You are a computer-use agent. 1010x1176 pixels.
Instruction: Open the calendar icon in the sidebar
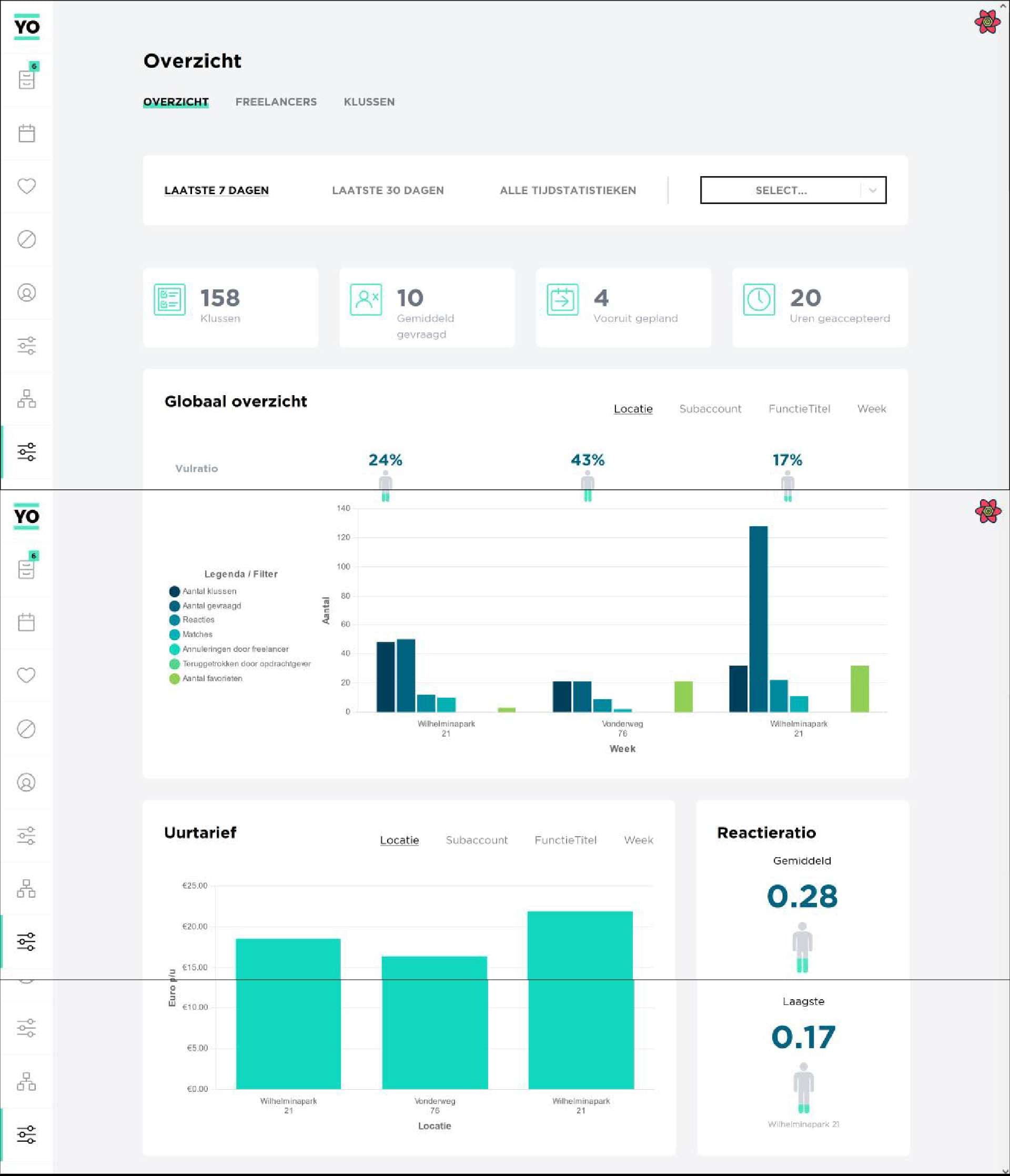27,133
